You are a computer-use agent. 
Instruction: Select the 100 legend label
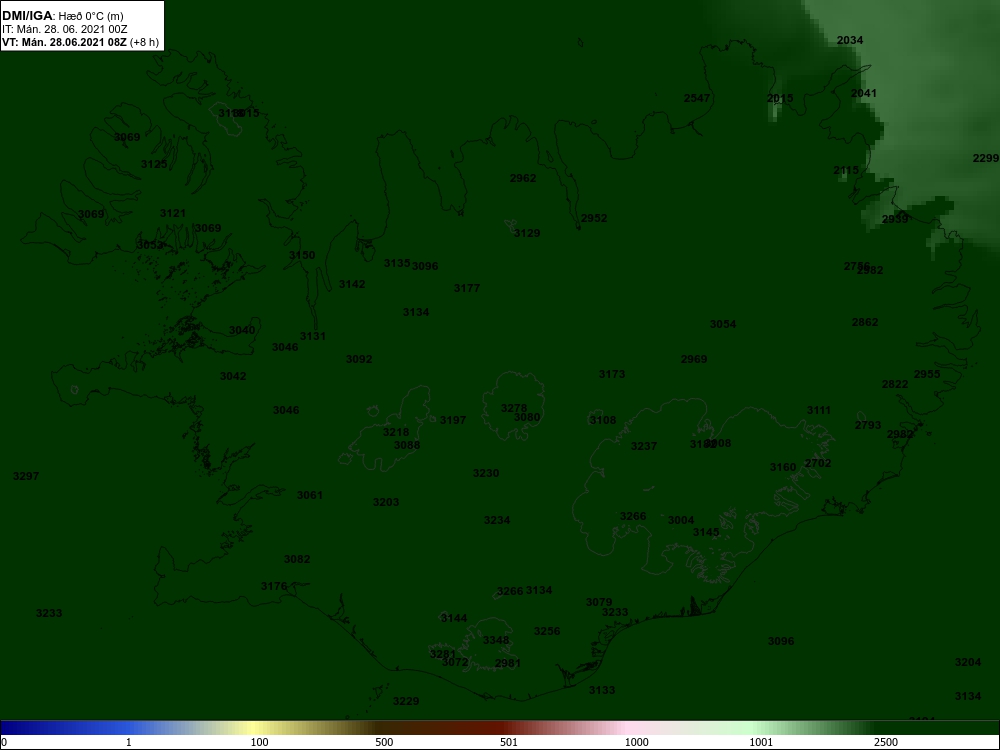tap(260, 742)
